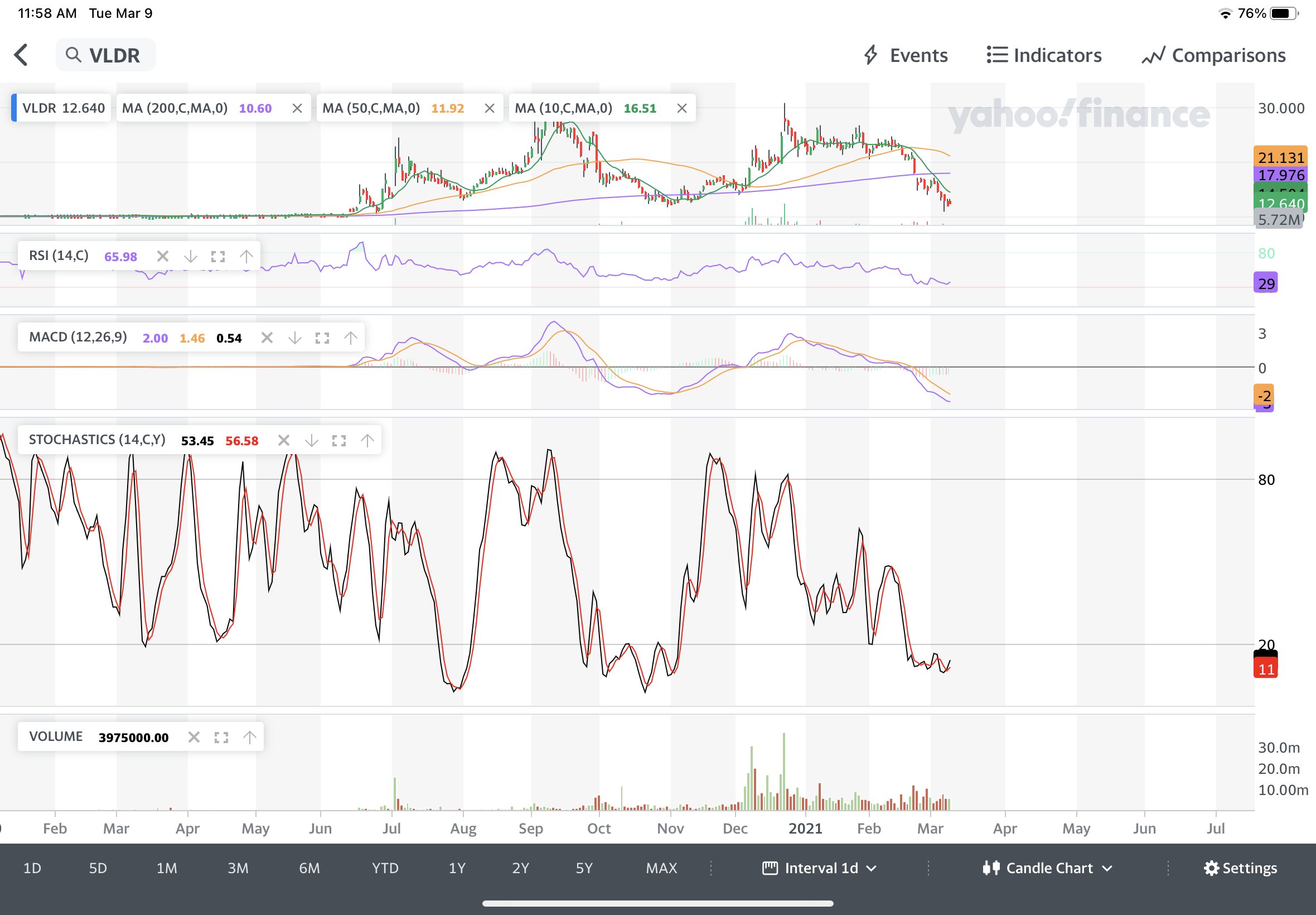Open the Comparisons tool
Viewport: 1316px width, 915px height.
[x=1214, y=55]
